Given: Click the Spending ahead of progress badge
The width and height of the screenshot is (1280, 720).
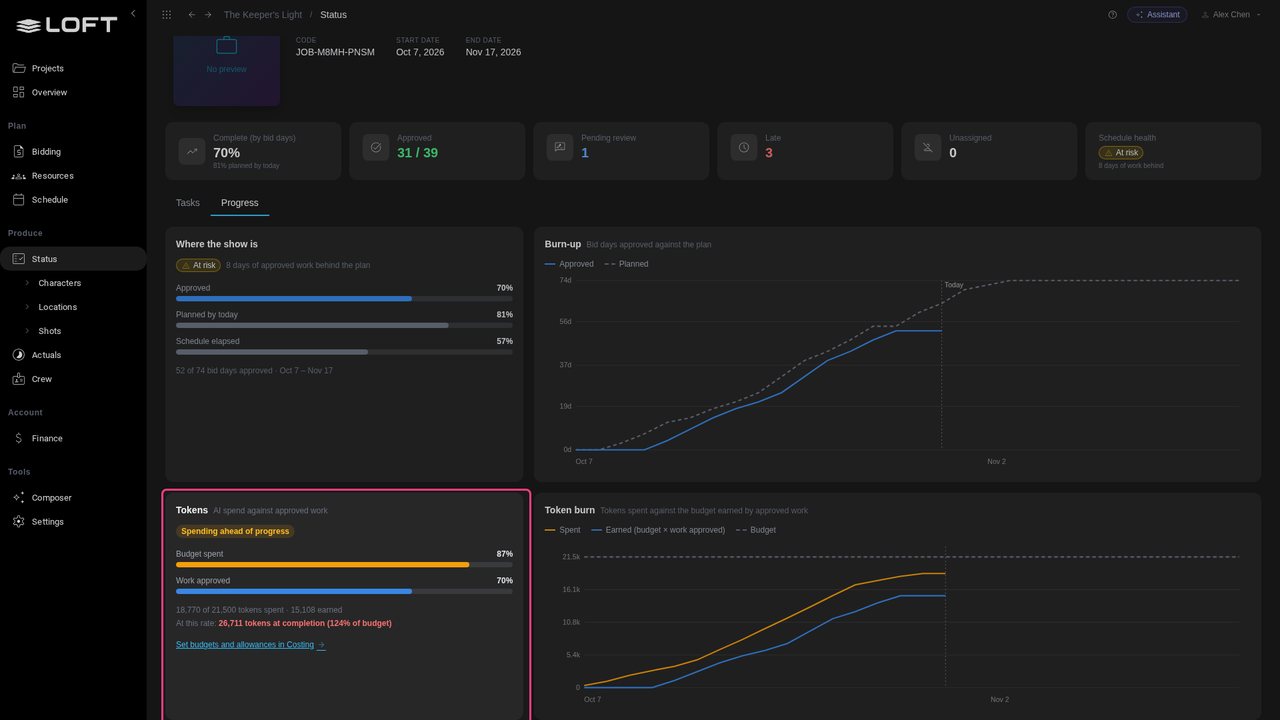Looking at the screenshot, I should [235, 531].
